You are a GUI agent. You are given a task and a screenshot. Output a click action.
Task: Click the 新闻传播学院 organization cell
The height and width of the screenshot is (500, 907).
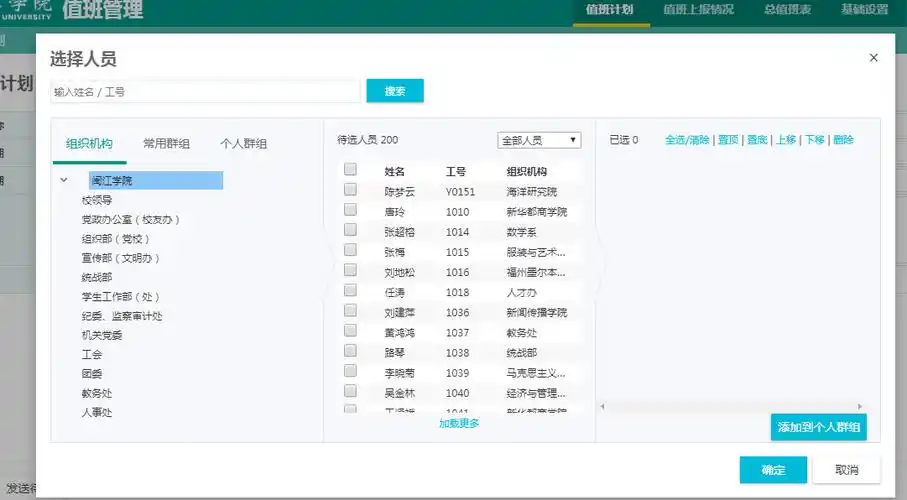pyautogui.click(x=537, y=312)
